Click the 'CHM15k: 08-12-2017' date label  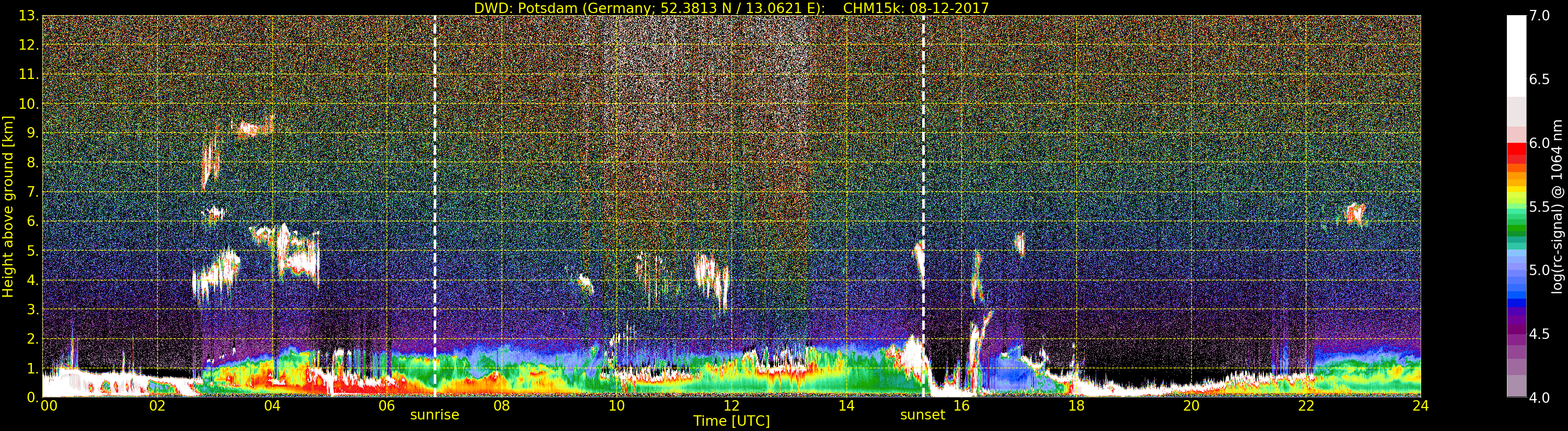click(x=915, y=8)
